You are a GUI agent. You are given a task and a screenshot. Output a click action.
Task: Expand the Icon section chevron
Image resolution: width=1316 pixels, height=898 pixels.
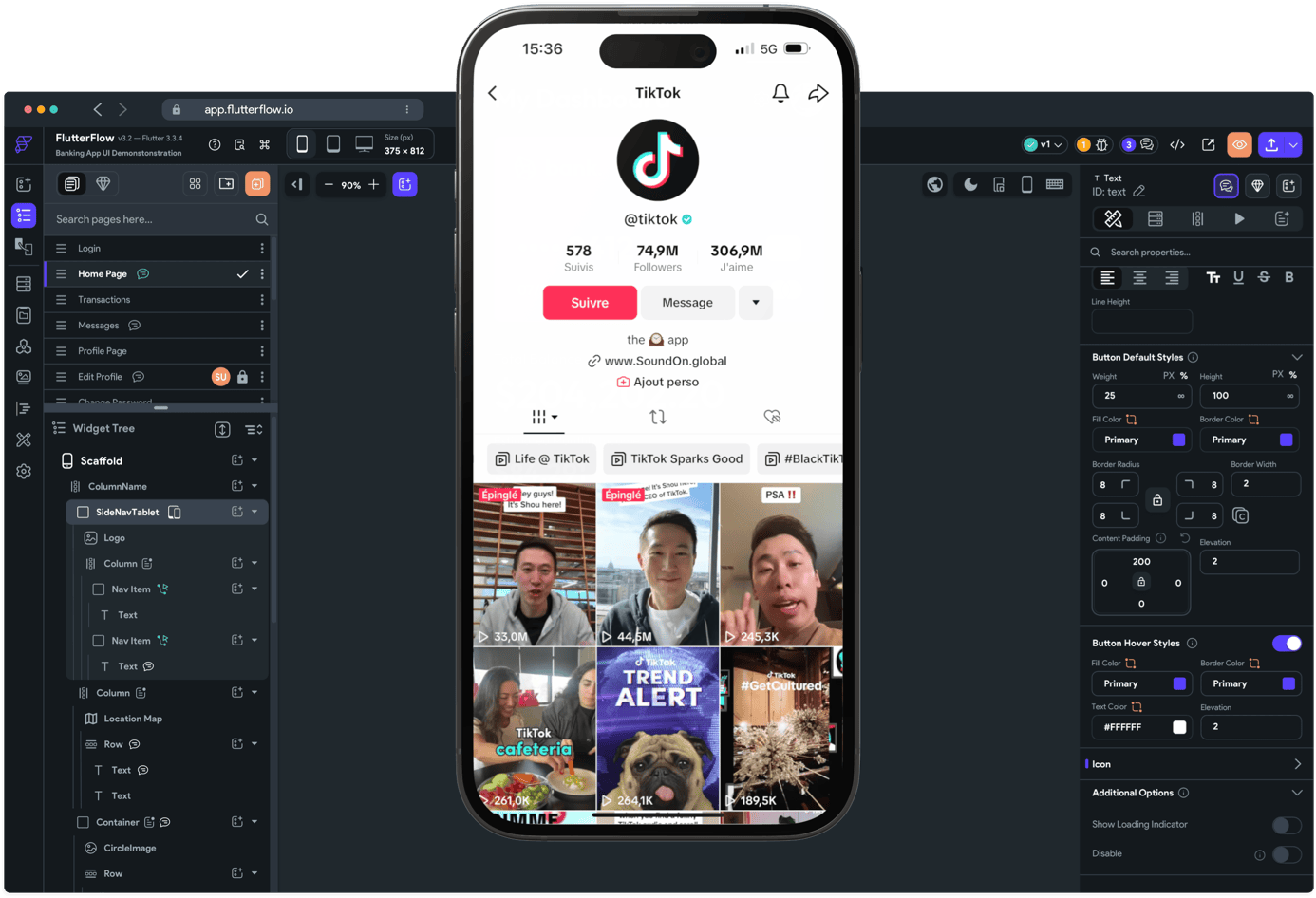1297,764
